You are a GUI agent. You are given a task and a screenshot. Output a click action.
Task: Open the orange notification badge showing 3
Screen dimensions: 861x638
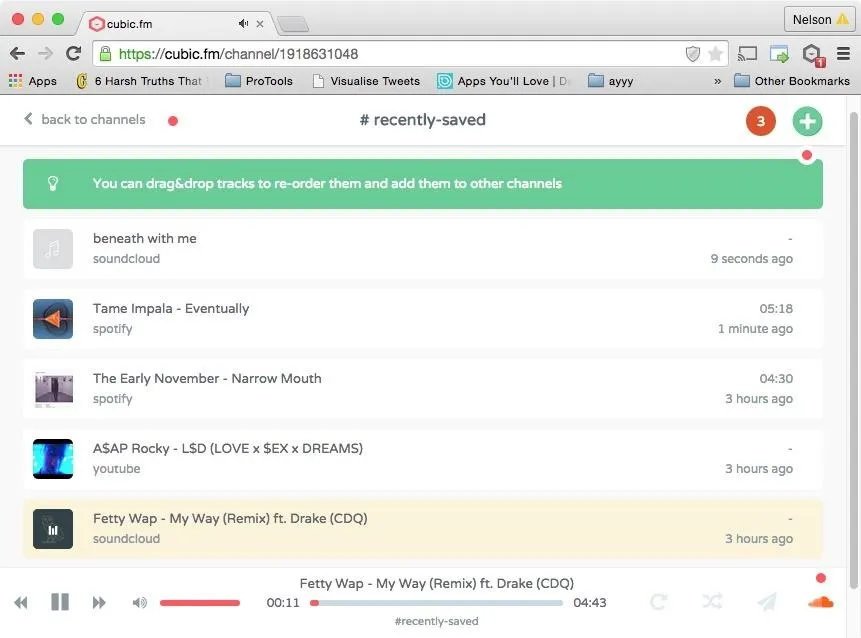(761, 121)
